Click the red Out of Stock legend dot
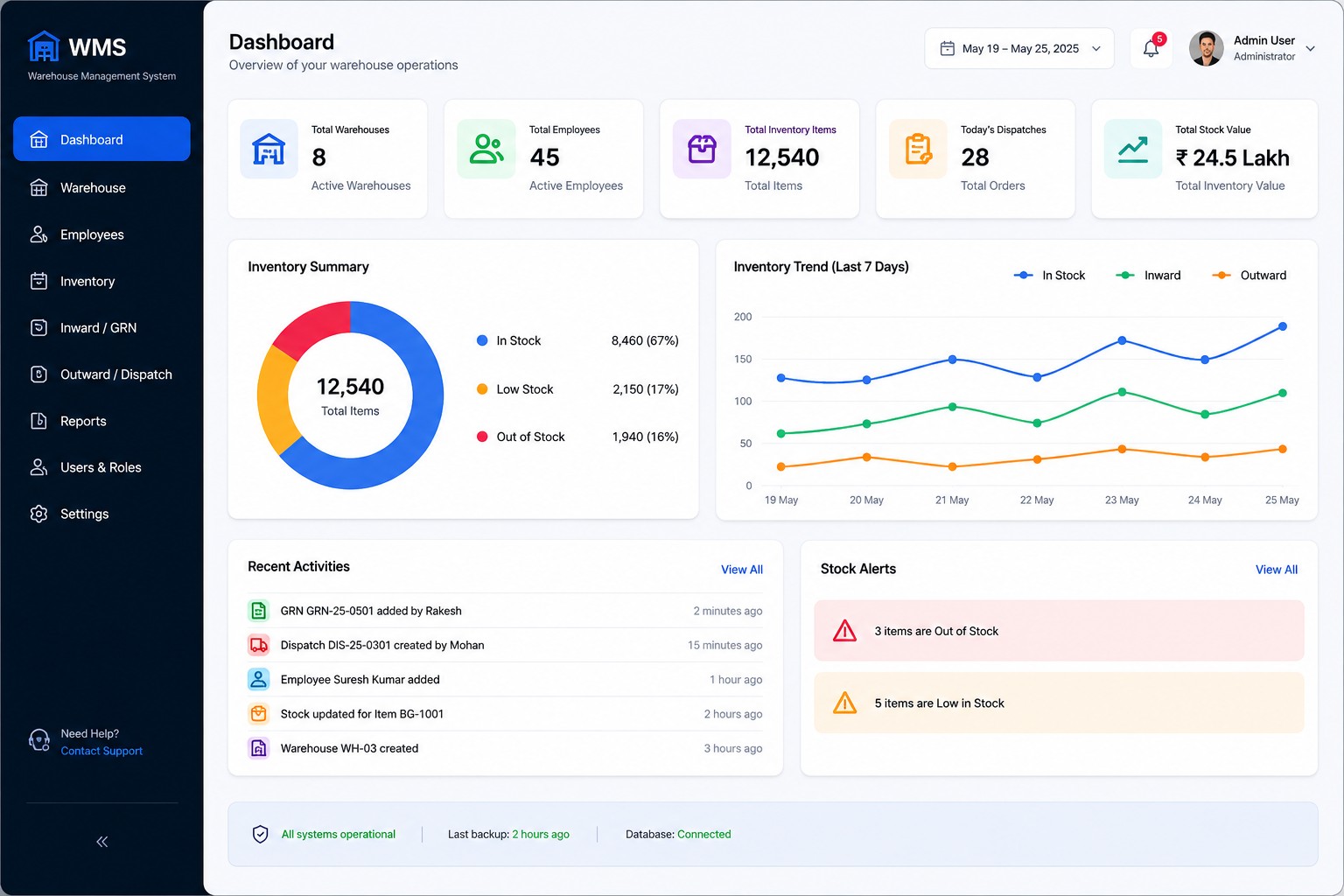This screenshot has width=1344, height=896. 482,437
